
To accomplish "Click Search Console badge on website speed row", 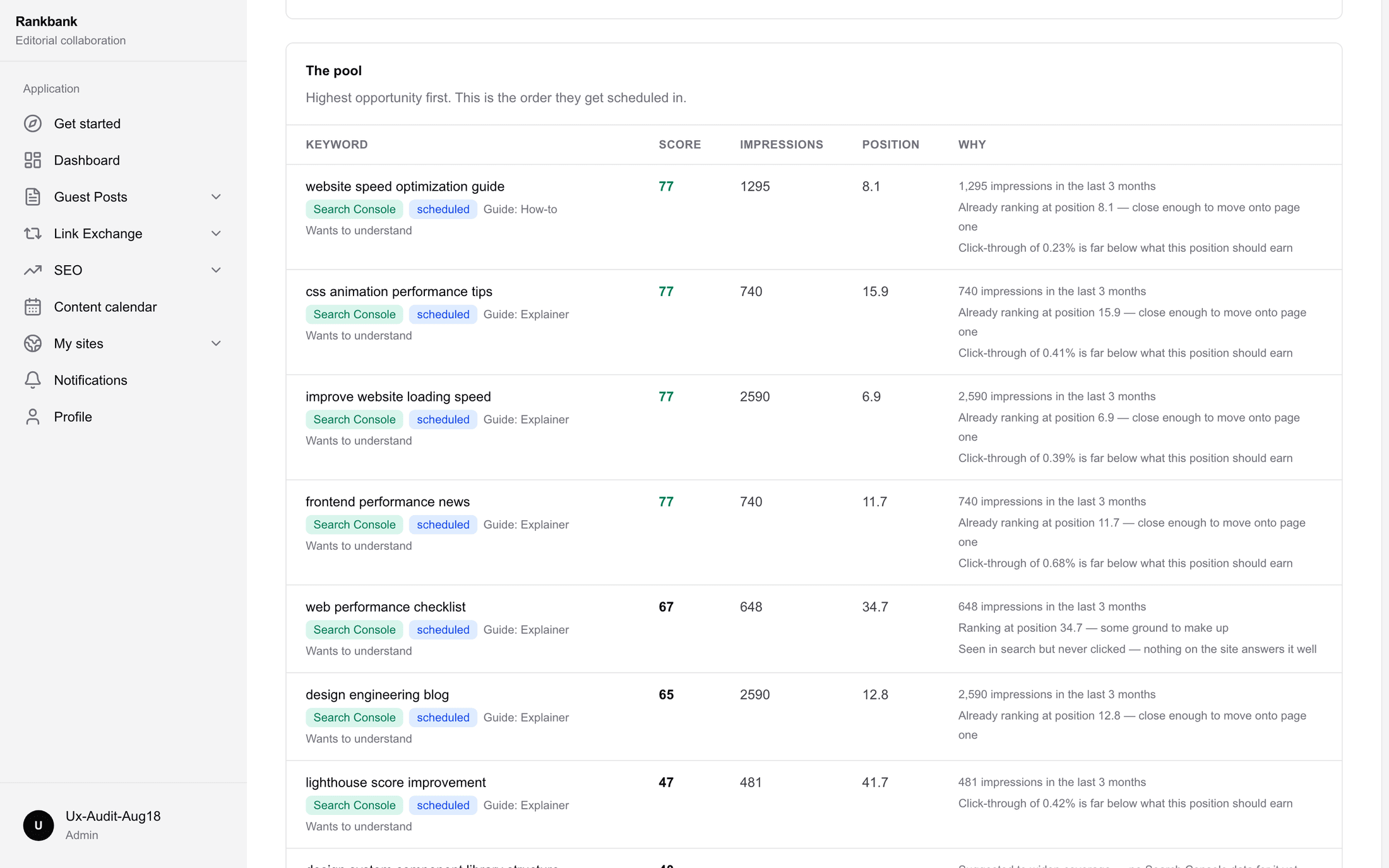I will (354, 209).
